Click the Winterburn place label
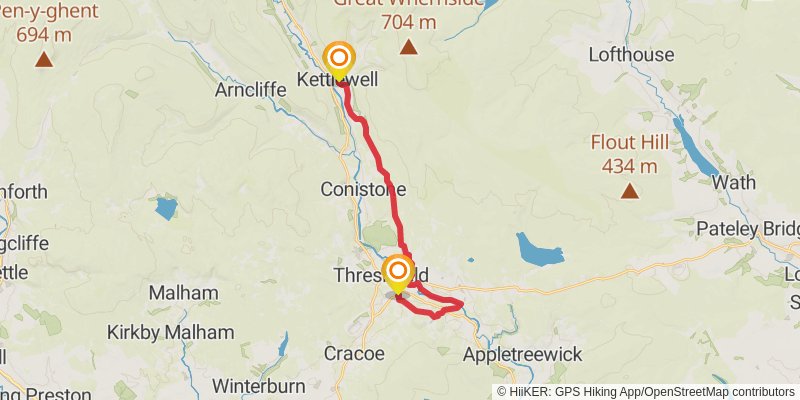 click(259, 386)
